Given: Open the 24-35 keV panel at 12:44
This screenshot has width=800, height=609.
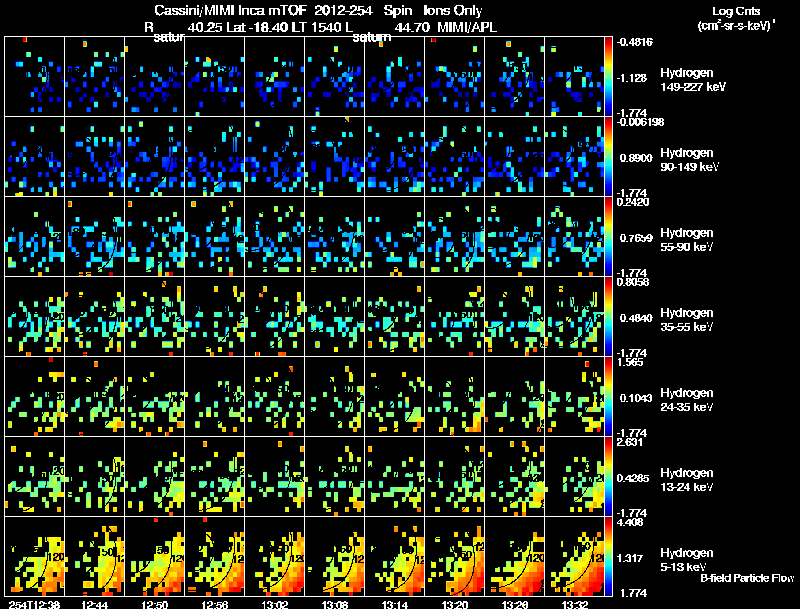Looking at the screenshot, I should click(x=94, y=397).
